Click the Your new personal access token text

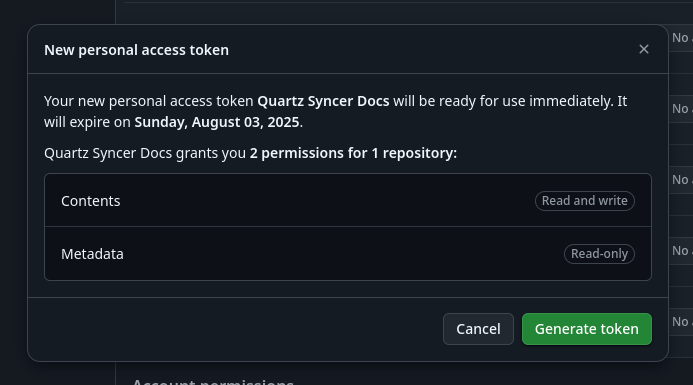(148, 101)
